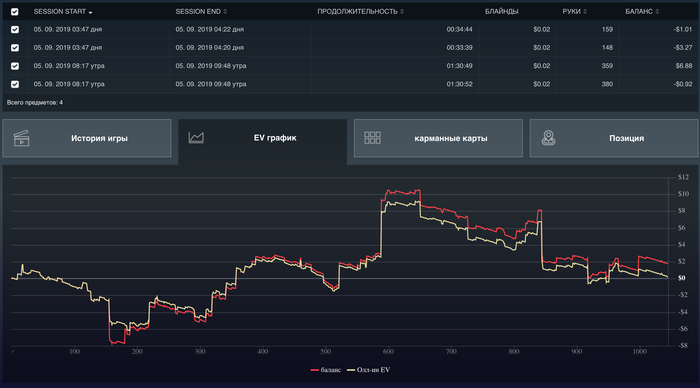Toggle the select-all checkbox in table header
Viewport: 700px width, 388px height.
(15, 12)
